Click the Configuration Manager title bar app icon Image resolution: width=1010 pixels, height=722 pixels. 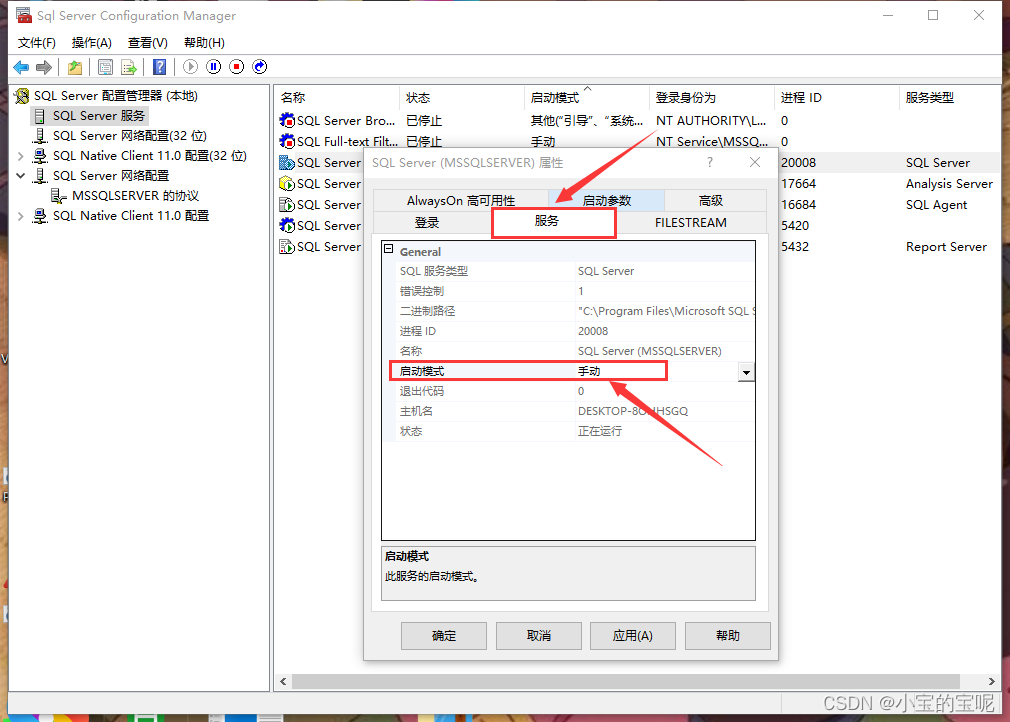23,15
